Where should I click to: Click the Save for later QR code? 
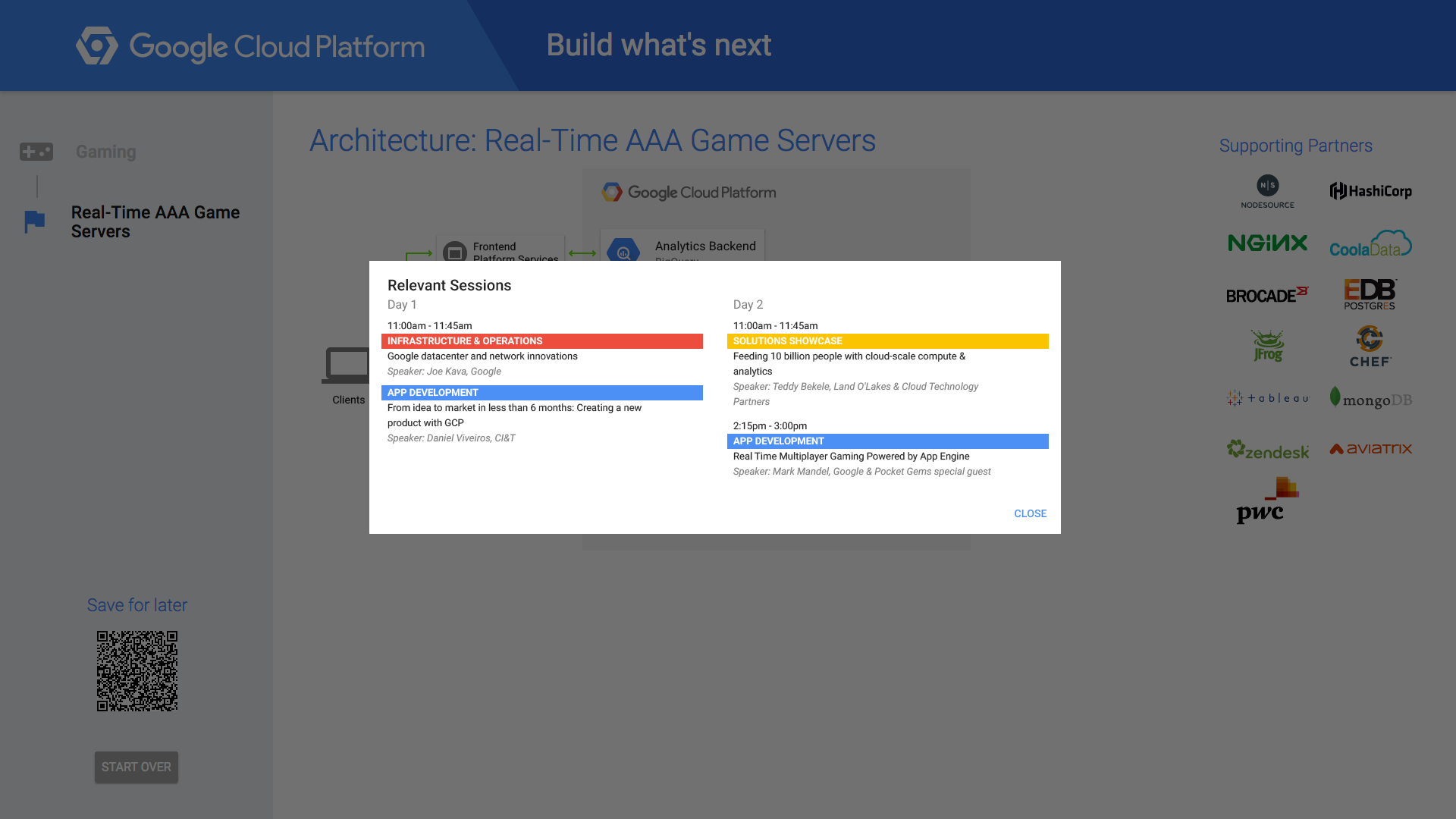pos(137,671)
